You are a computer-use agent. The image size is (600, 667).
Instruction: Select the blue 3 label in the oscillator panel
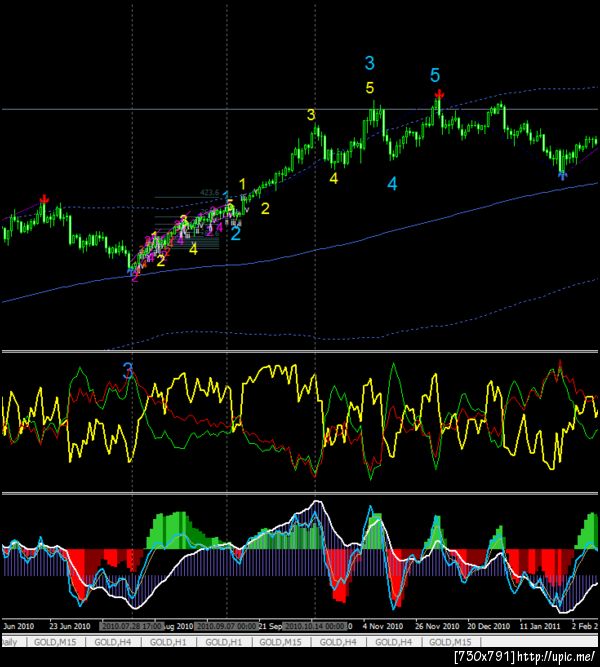(128, 371)
